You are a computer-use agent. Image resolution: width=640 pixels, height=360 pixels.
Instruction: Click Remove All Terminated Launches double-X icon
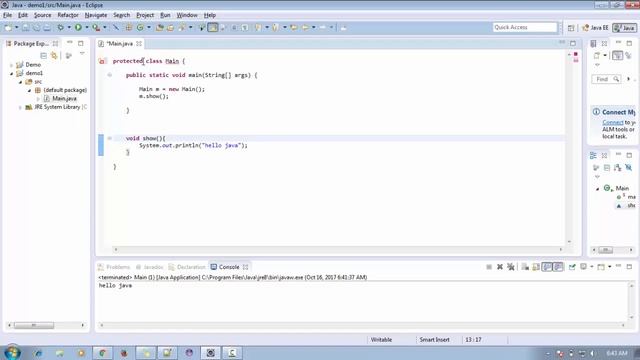(511, 267)
